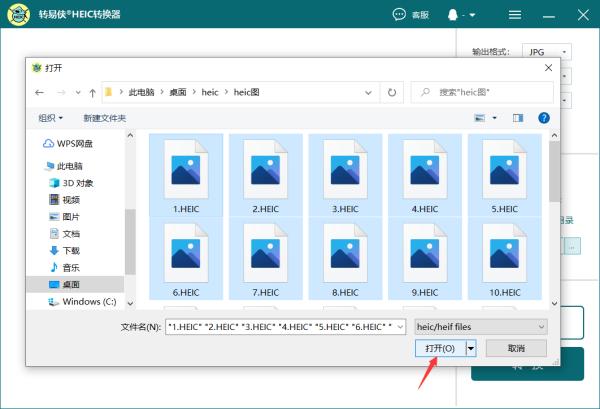The width and height of the screenshot is (600, 409).
Task: Open the help question mark icon
Action: pyautogui.click(x=544, y=118)
